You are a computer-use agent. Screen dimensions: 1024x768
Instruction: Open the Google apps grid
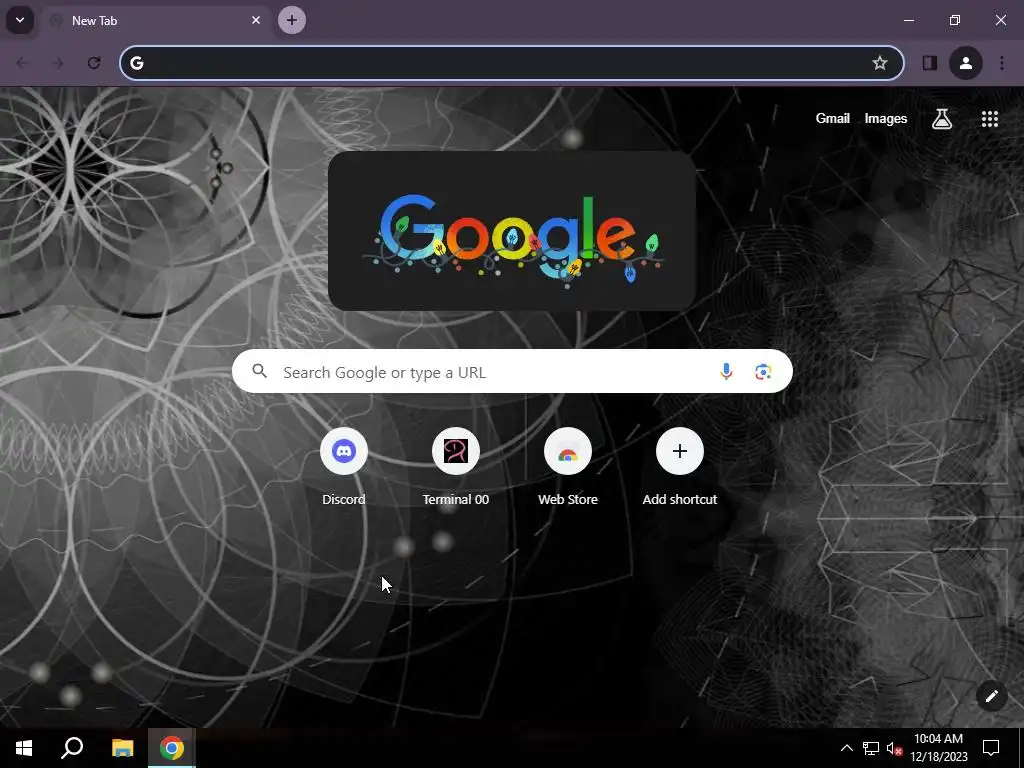[989, 119]
